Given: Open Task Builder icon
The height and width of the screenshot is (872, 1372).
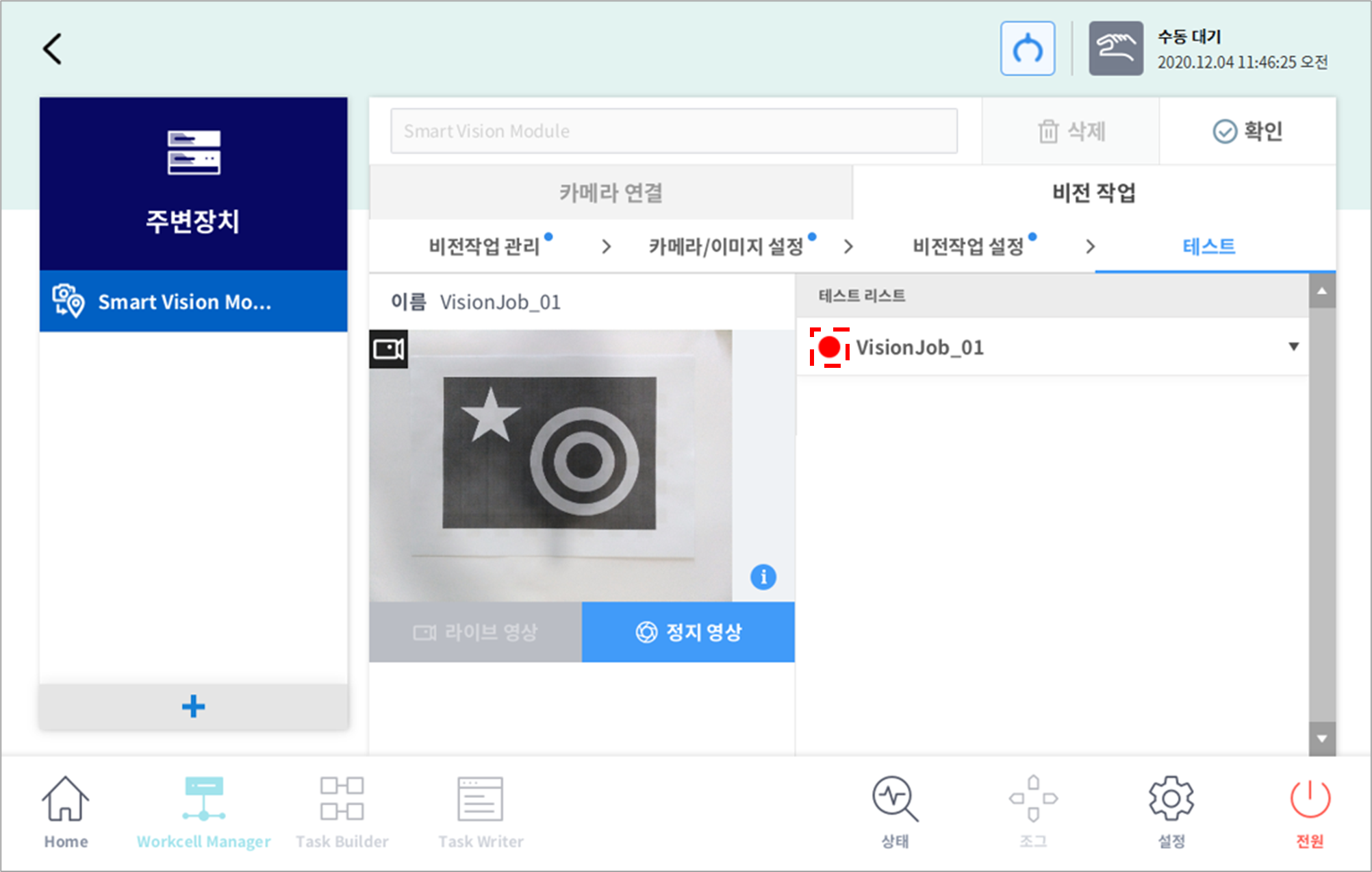Looking at the screenshot, I should tap(342, 812).
